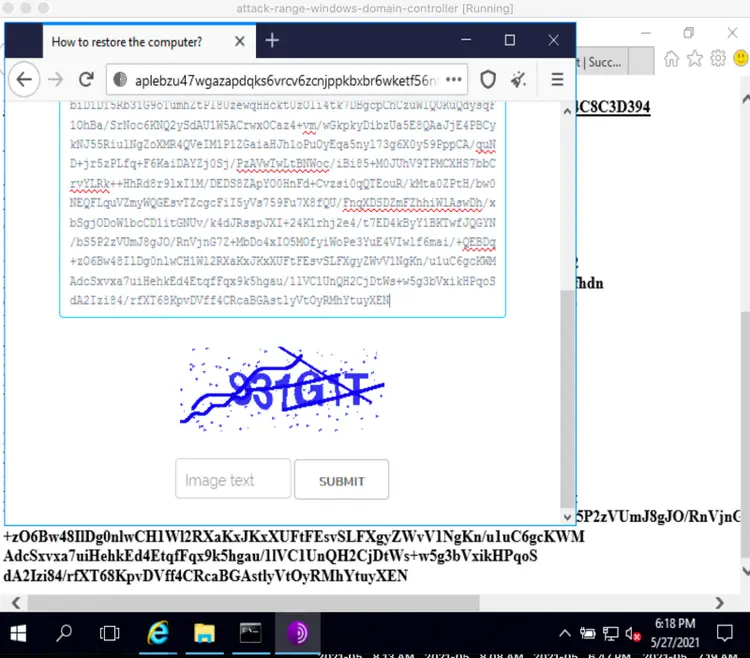
Task: Open Home icon in Internet Explorer window
Action: point(671,59)
